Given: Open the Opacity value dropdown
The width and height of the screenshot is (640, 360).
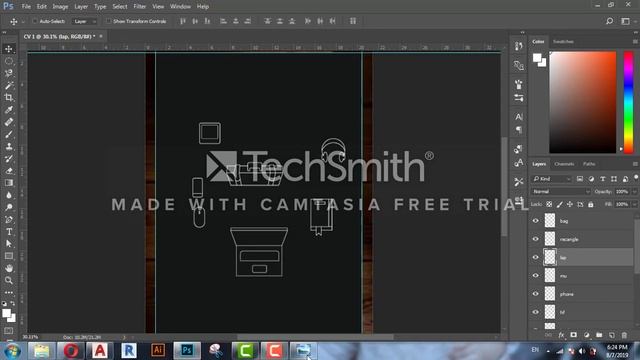Looking at the screenshot, I should pos(634,191).
